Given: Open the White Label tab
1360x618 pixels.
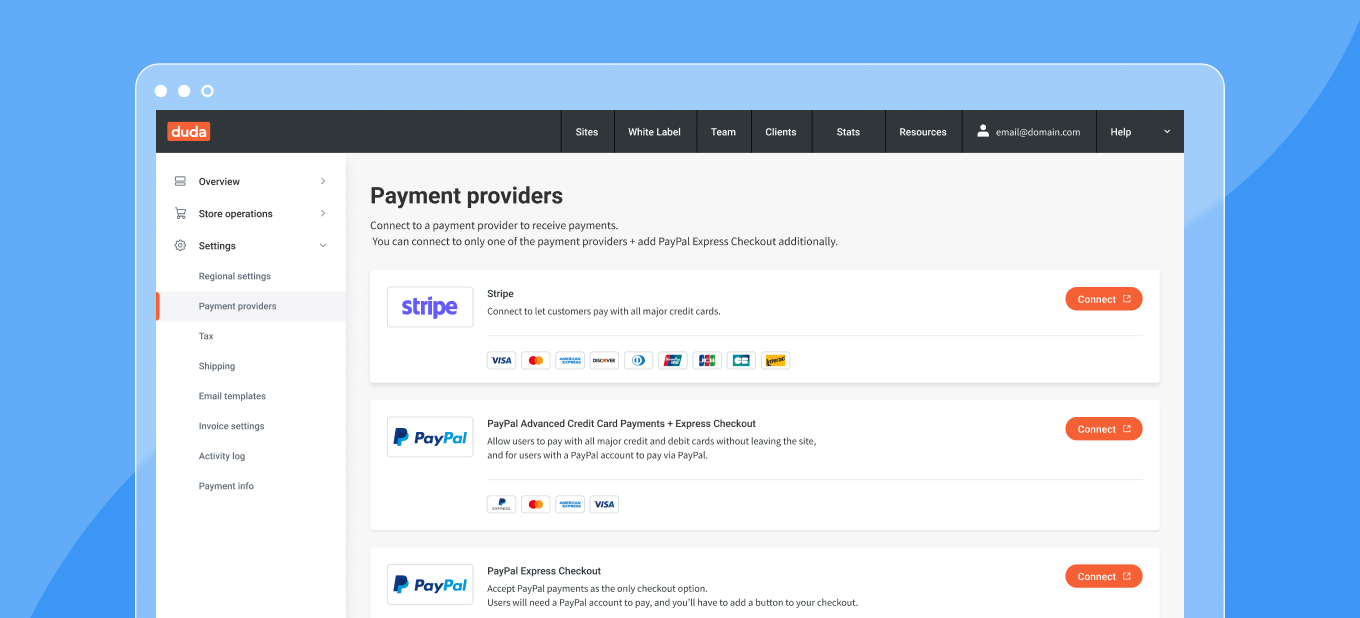Looking at the screenshot, I should click(x=654, y=131).
